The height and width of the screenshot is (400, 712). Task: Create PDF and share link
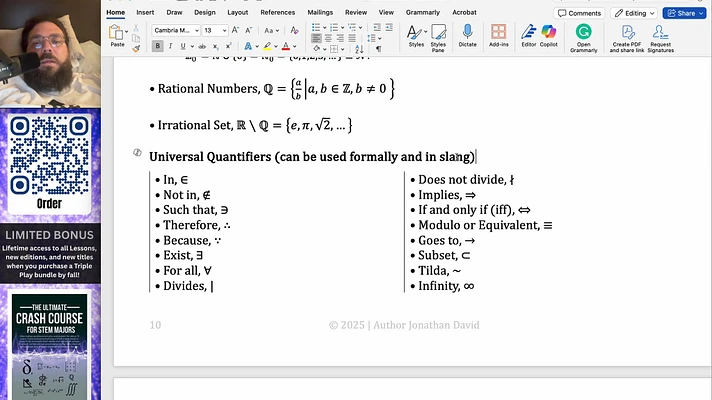[627, 38]
